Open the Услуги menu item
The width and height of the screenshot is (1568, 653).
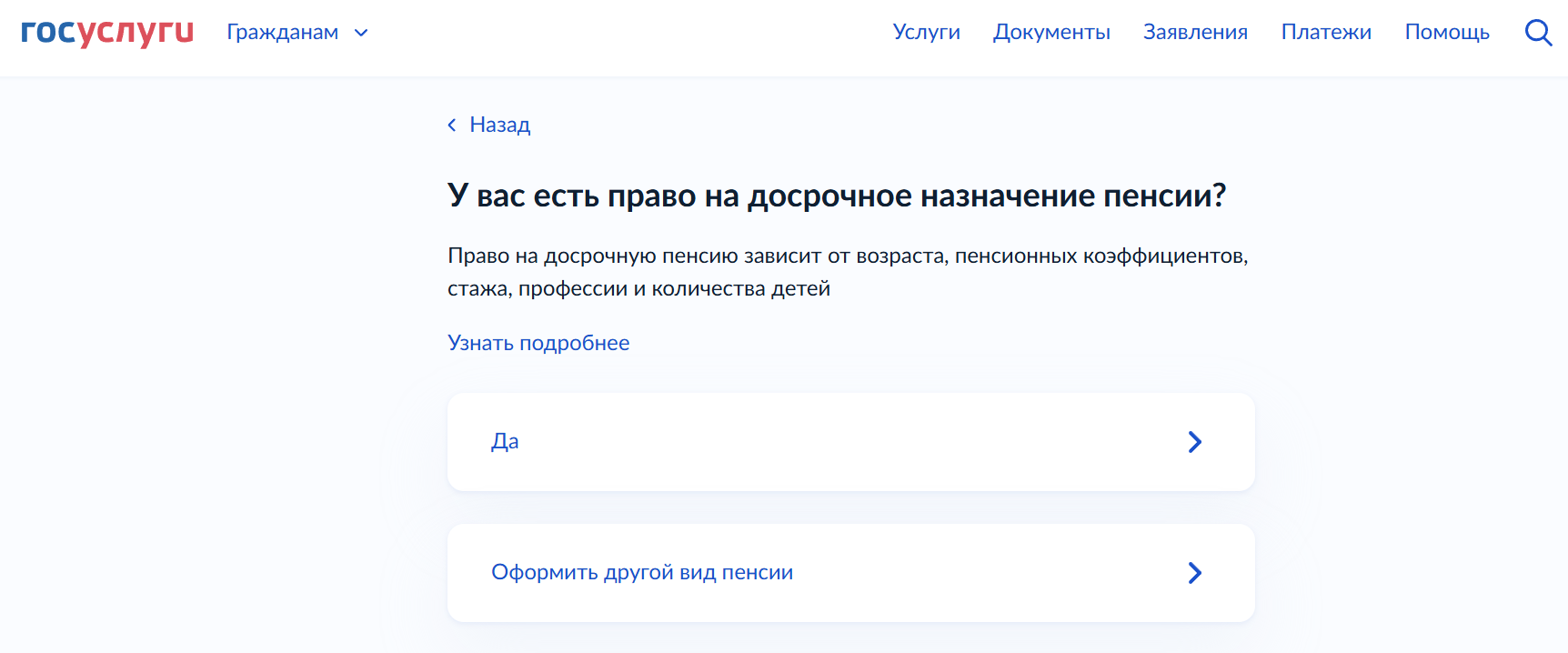[x=926, y=32]
